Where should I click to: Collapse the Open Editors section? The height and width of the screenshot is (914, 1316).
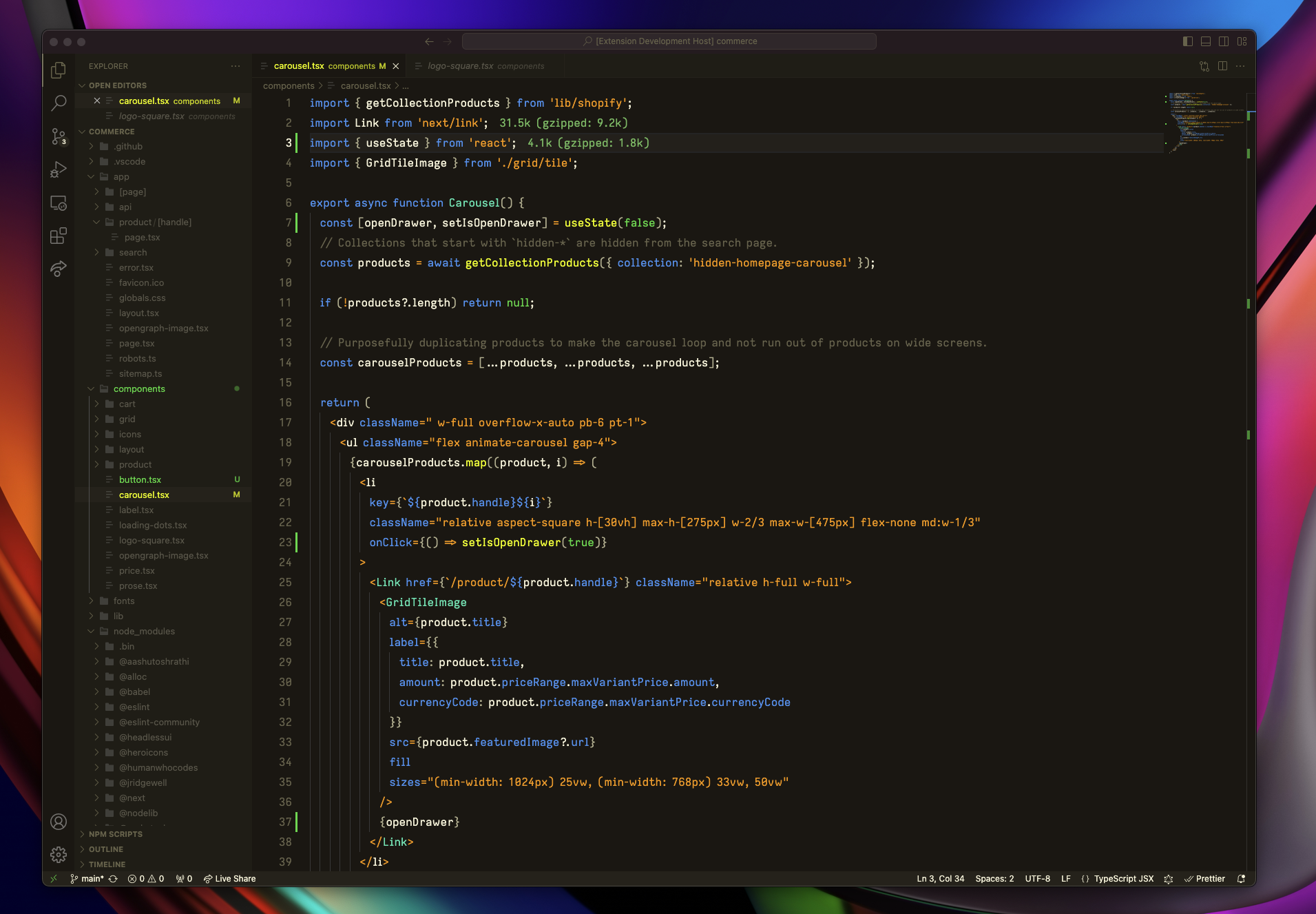click(117, 85)
